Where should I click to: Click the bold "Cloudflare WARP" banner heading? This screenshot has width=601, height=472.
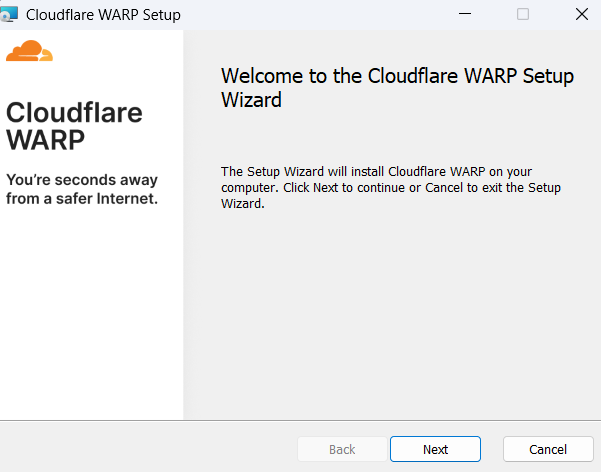pos(74,124)
